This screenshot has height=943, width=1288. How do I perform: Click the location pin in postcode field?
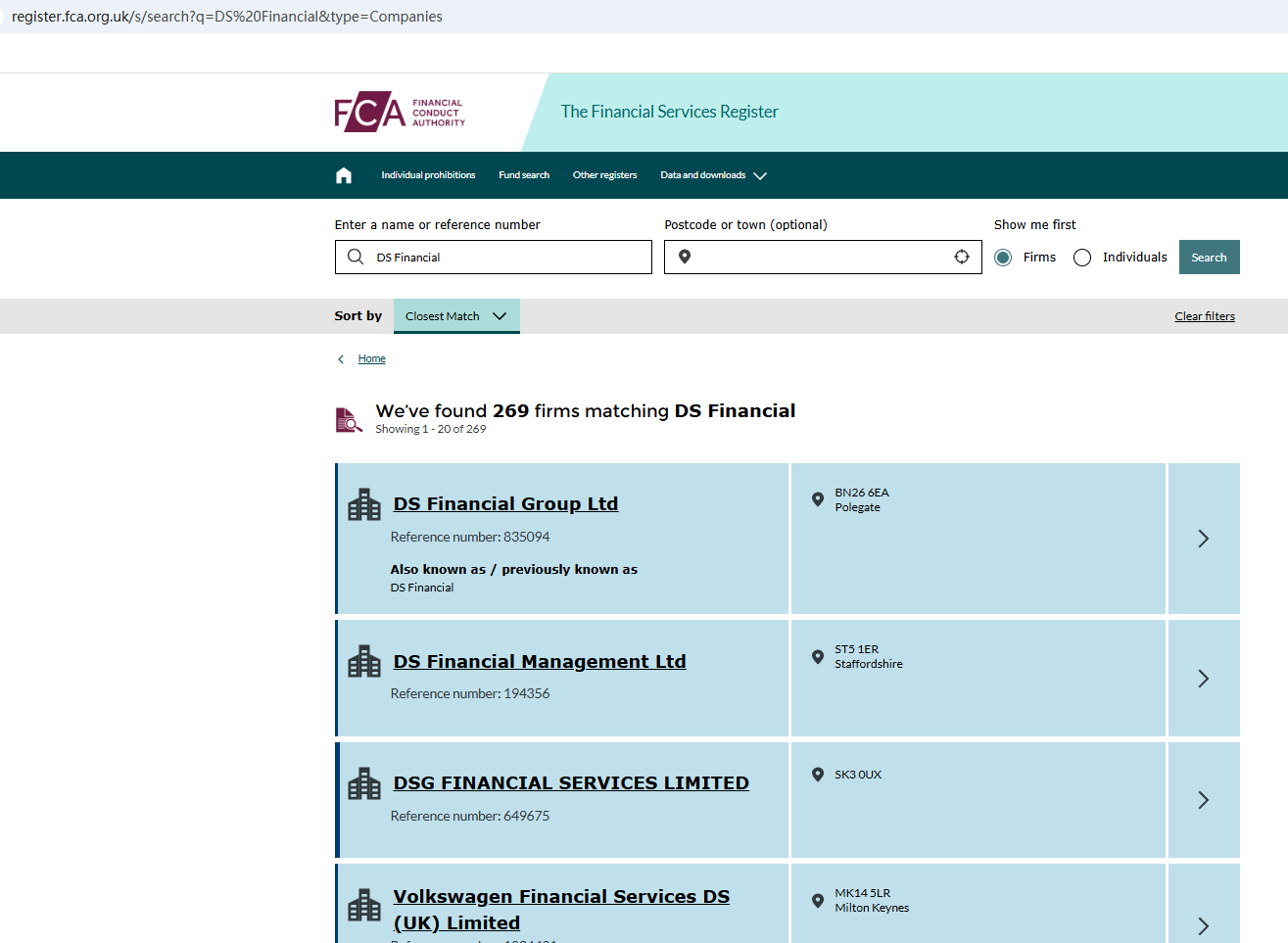(x=685, y=257)
